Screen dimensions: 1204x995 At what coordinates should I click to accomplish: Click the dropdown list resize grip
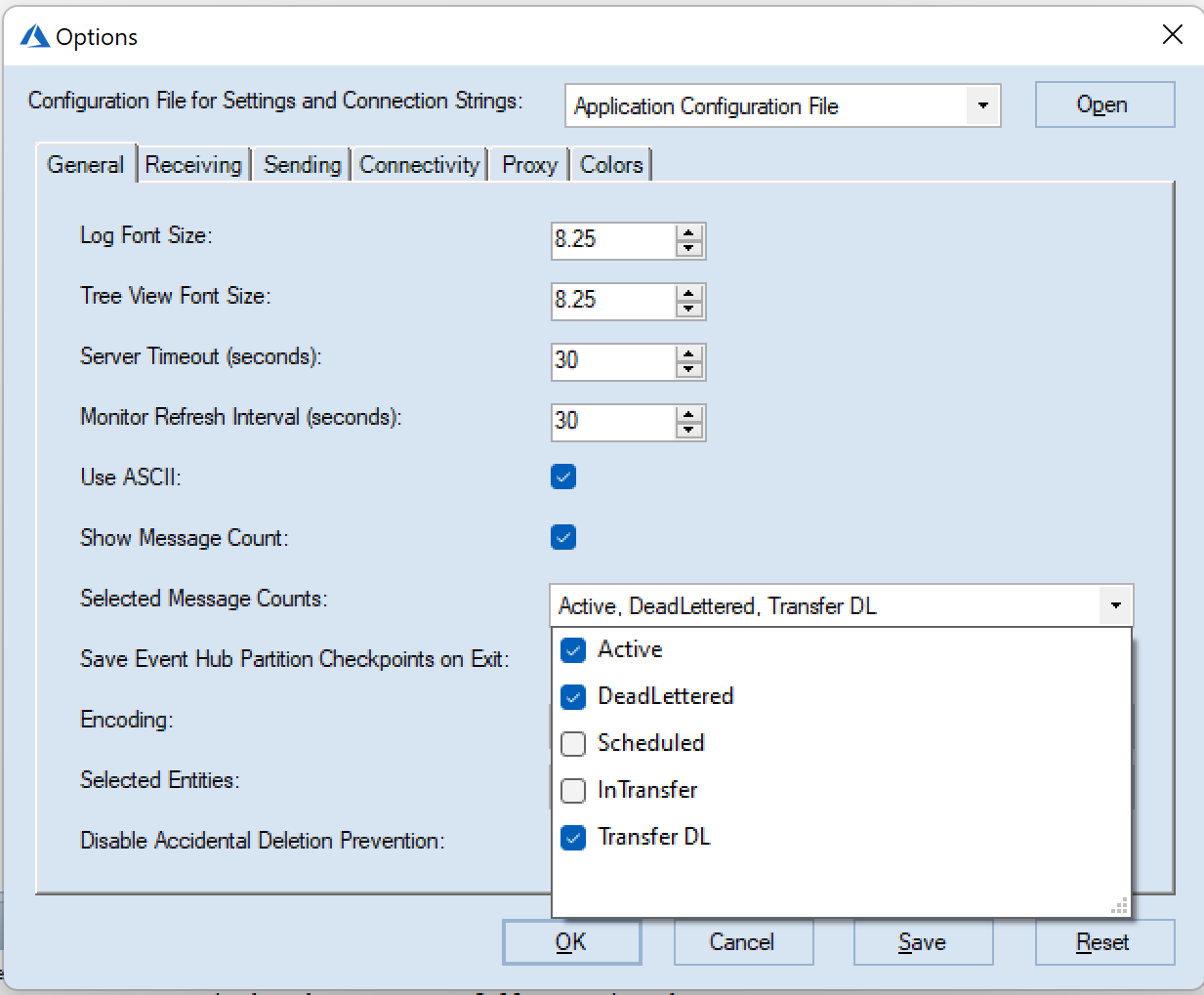[x=1120, y=906]
